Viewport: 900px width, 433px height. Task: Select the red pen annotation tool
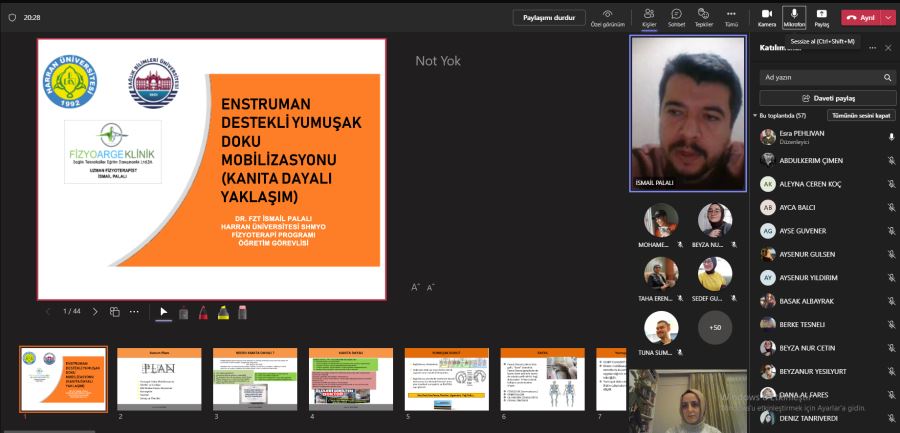click(204, 312)
